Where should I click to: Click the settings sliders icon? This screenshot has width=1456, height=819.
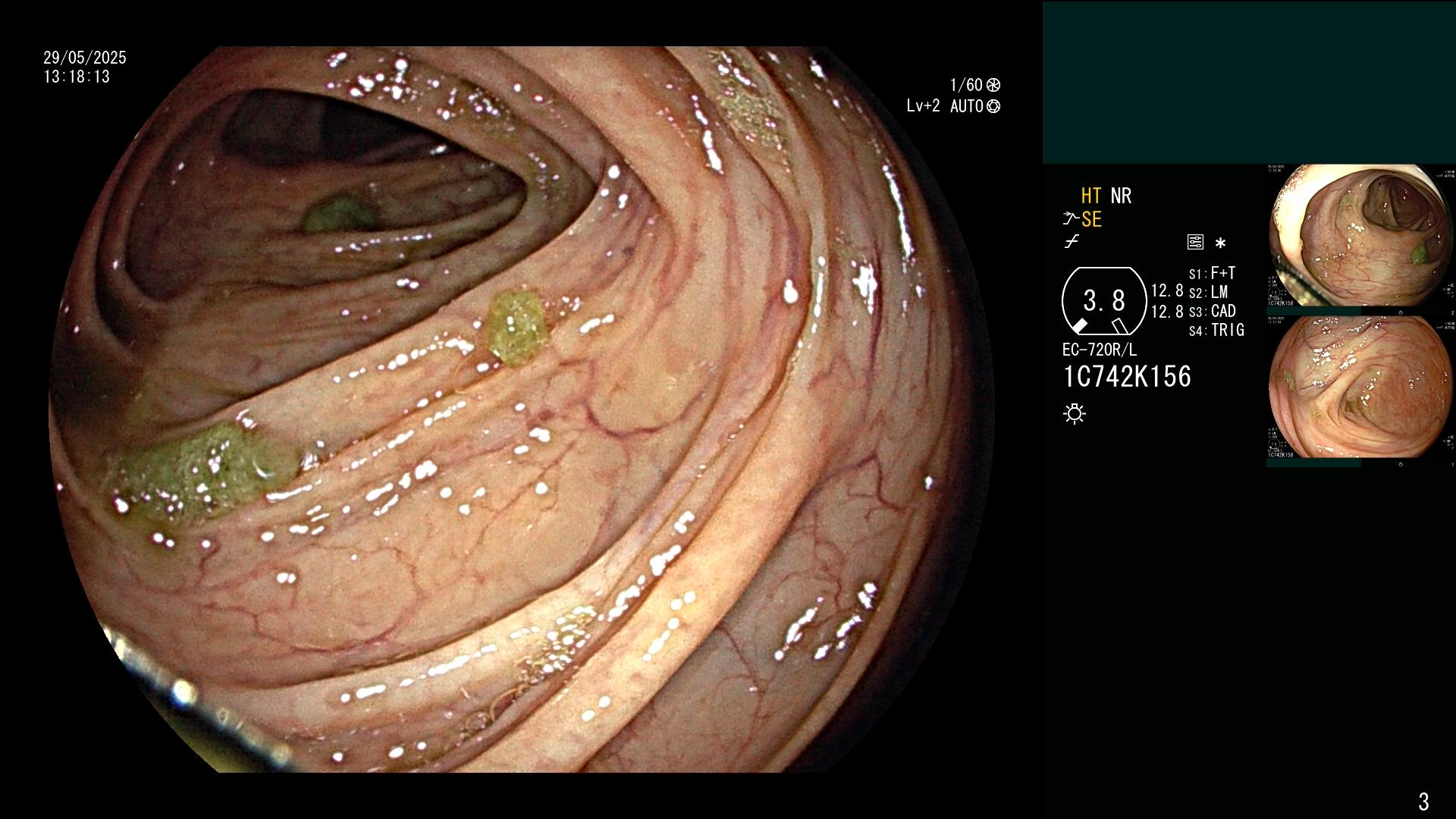pyautogui.click(x=1195, y=243)
